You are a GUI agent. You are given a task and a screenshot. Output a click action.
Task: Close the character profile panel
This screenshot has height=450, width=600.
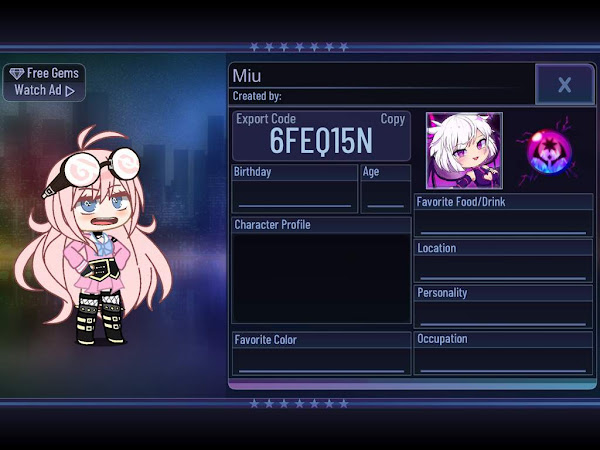tap(565, 84)
